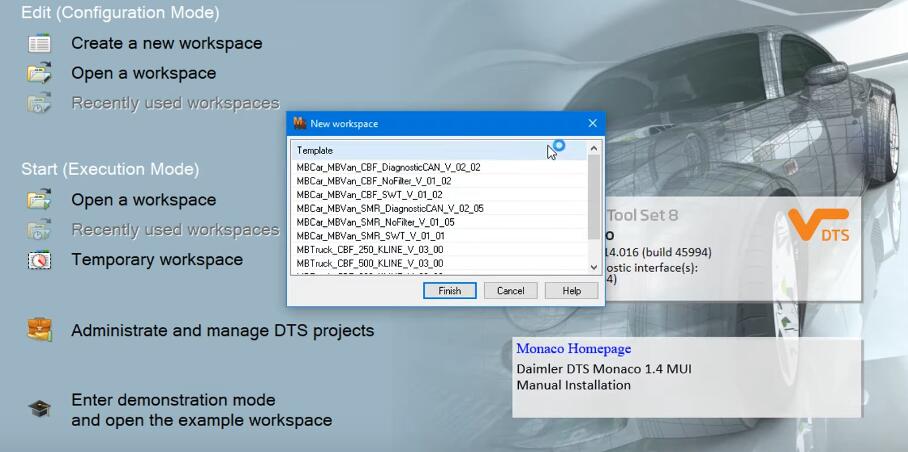This screenshot has height=452, width=908.
Task: Click the Finish button
Action: pos(449,291)
